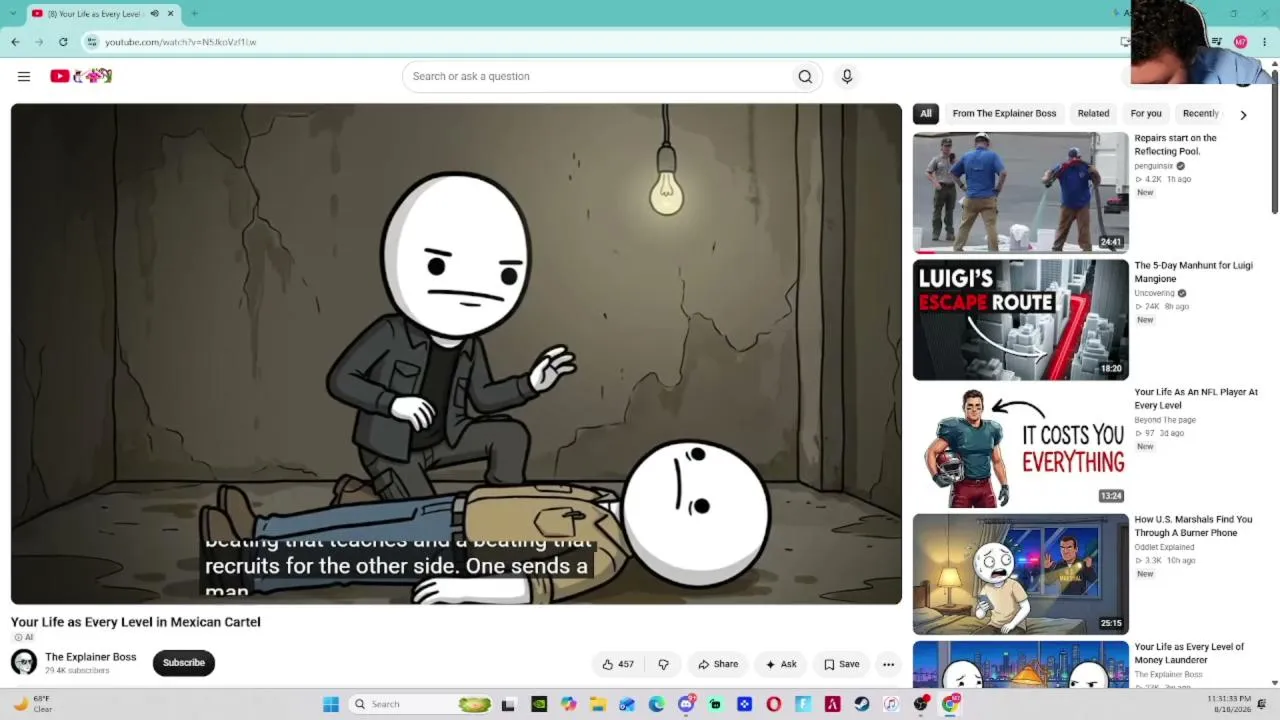
Task: Click the search magnifier button
Action: pyautogui.click(x=805, y=76)
